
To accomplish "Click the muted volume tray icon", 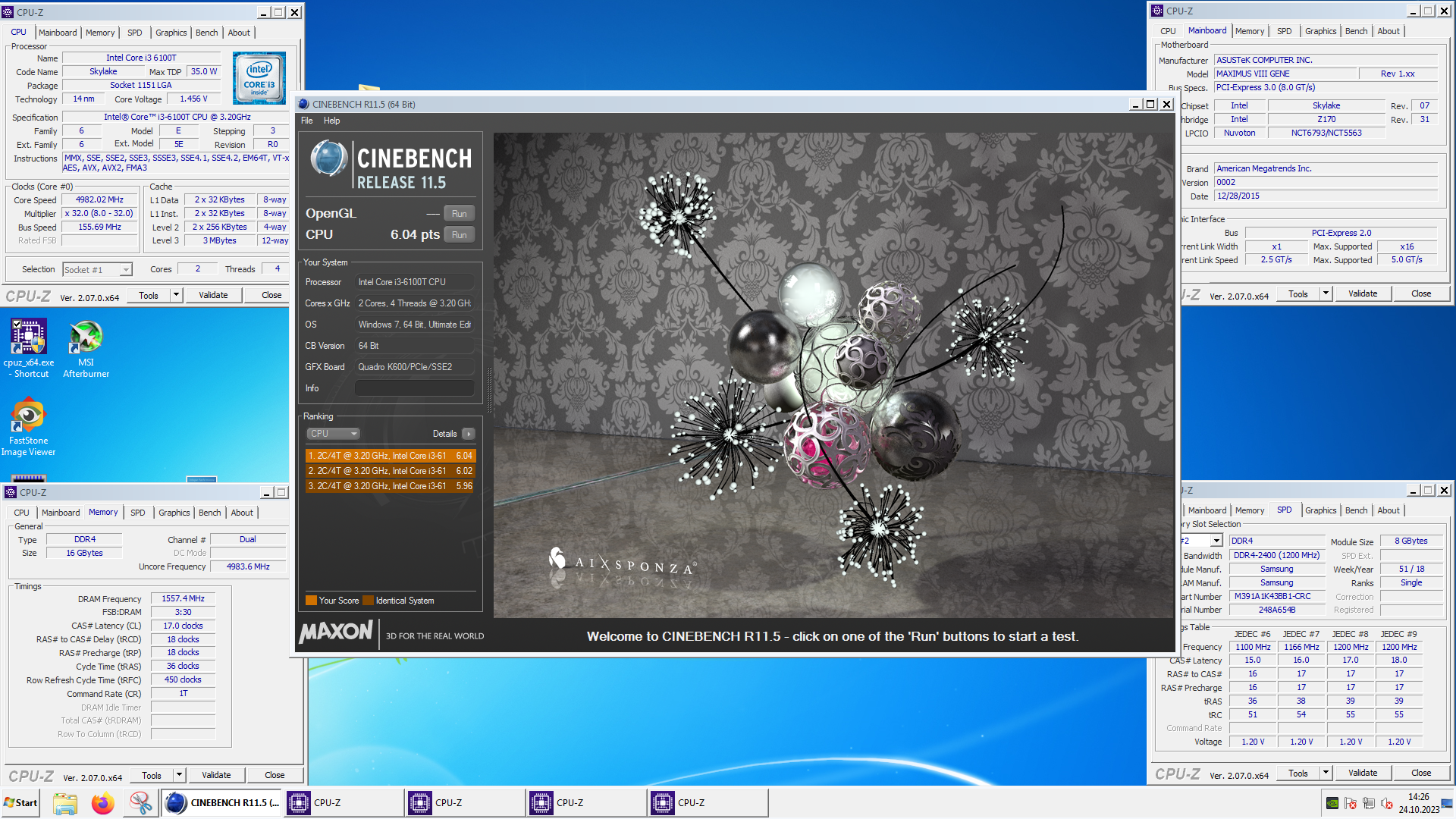I will (1387, 803).
